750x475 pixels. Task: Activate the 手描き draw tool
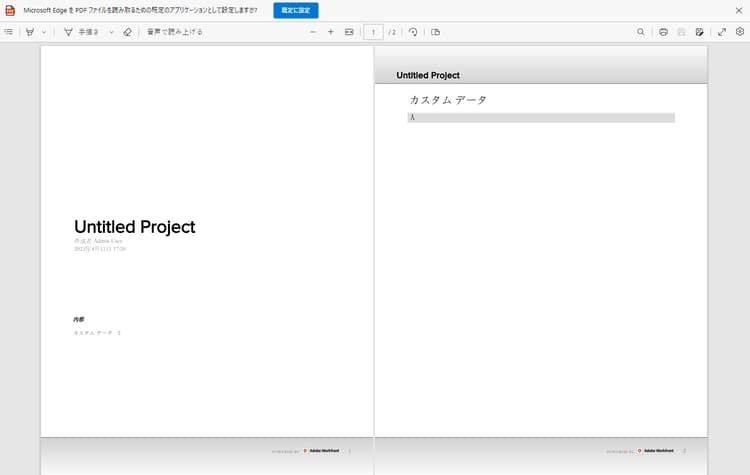tap(81, 32)
